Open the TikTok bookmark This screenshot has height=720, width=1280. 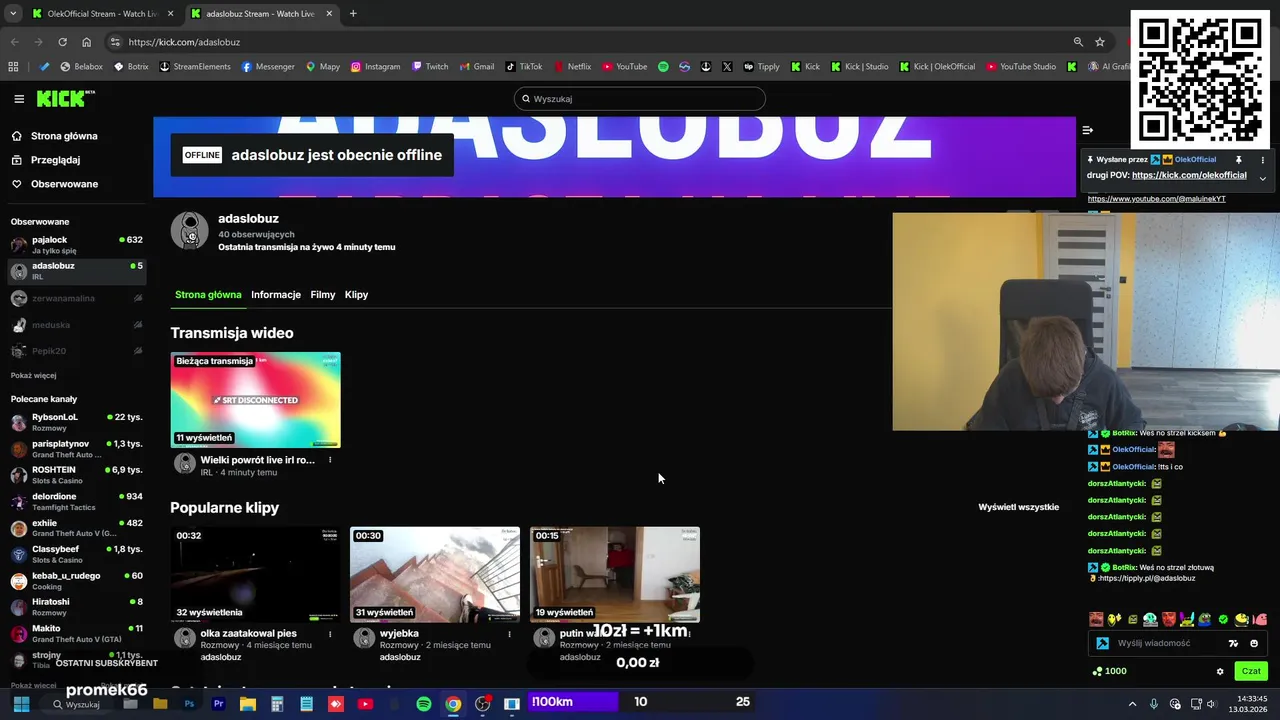(x=523, y=67)
